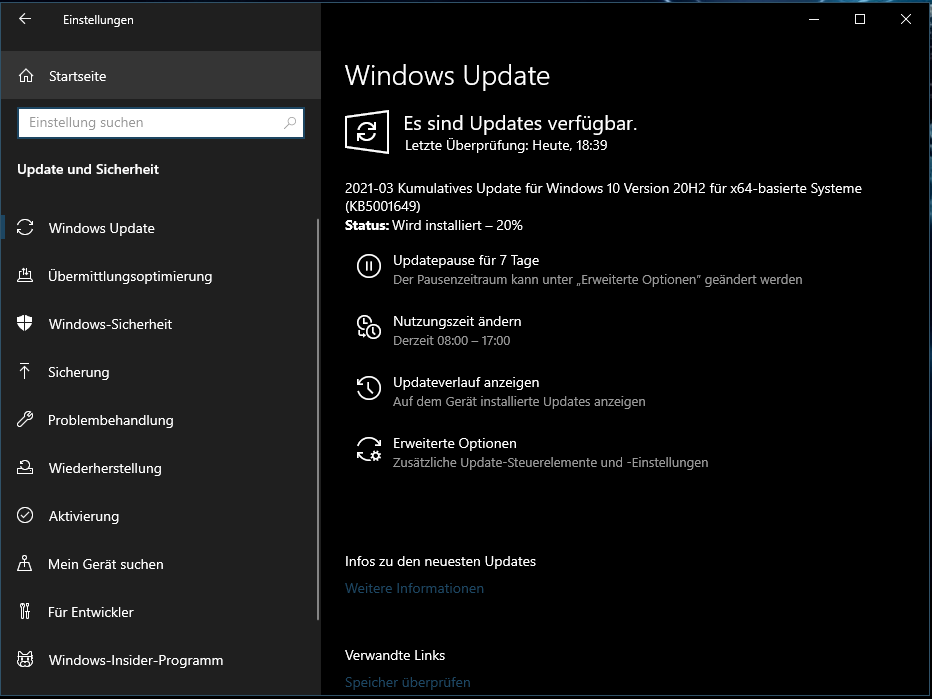Open Nutzungszeit ändern

click(439, 330)
